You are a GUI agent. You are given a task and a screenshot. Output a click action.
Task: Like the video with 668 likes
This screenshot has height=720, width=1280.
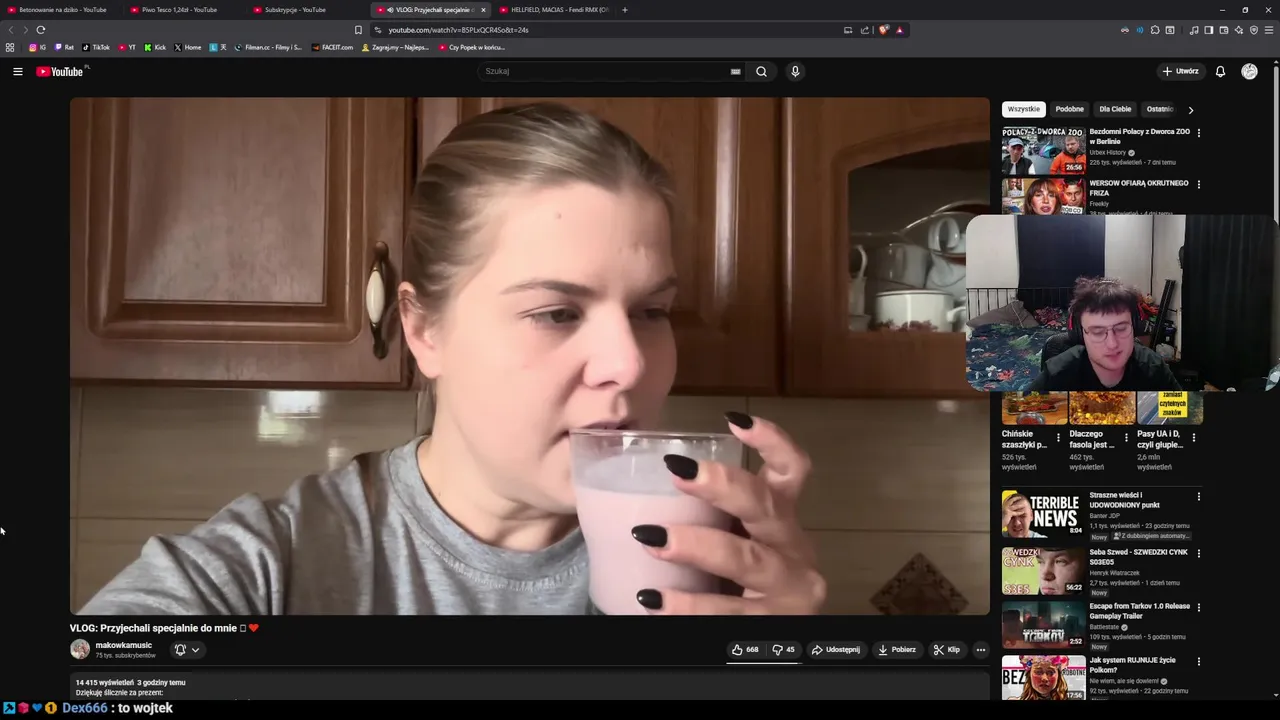(x=745, y=650)
